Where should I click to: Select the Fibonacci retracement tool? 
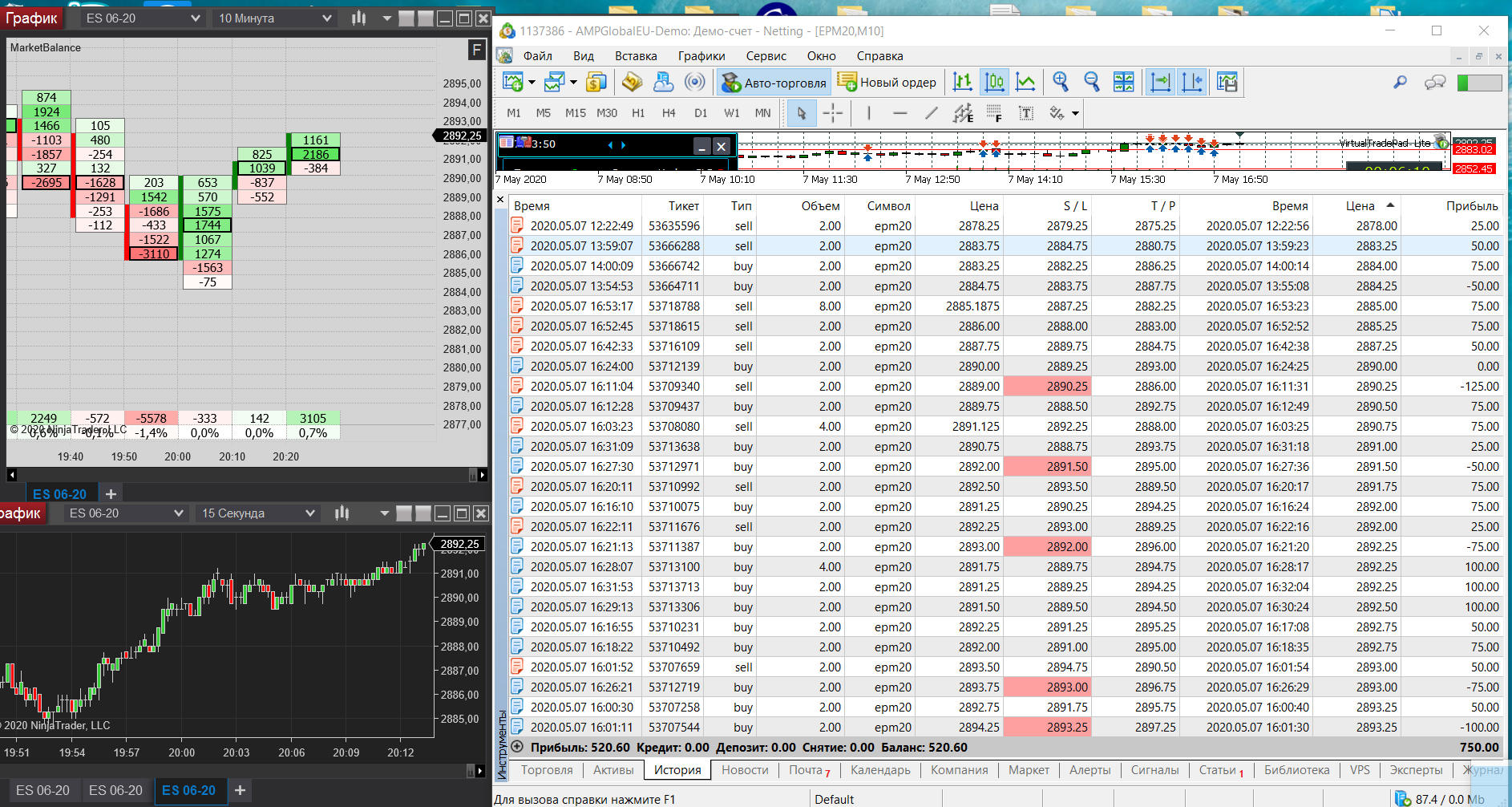(x=994, y=113)
